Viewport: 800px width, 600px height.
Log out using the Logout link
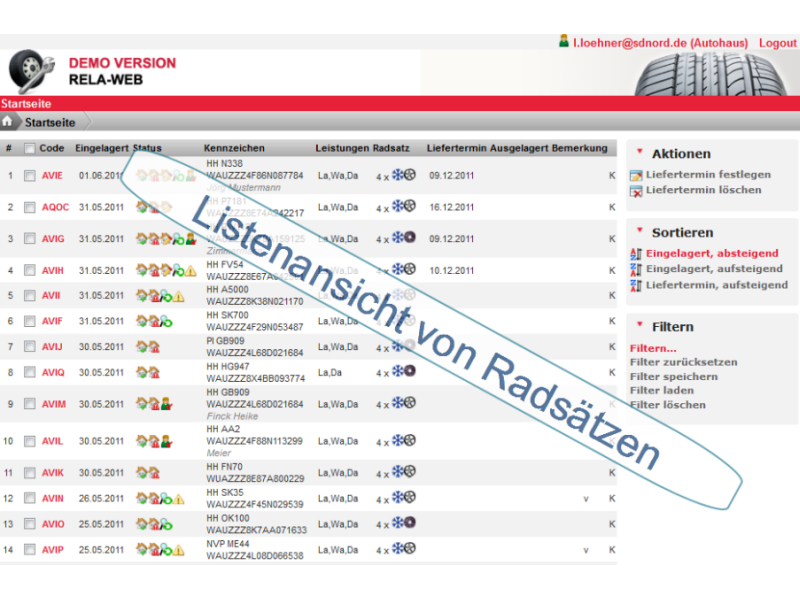pos(777,43)
